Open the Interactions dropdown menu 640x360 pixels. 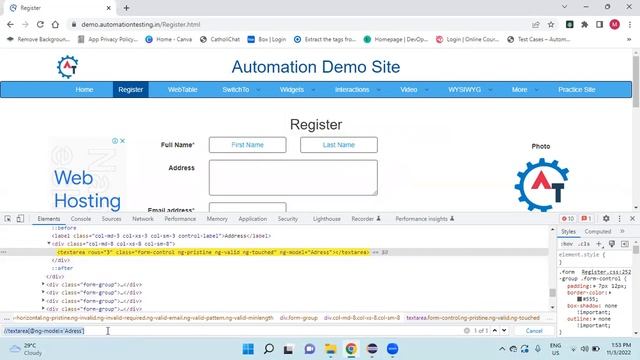(358, 90)
